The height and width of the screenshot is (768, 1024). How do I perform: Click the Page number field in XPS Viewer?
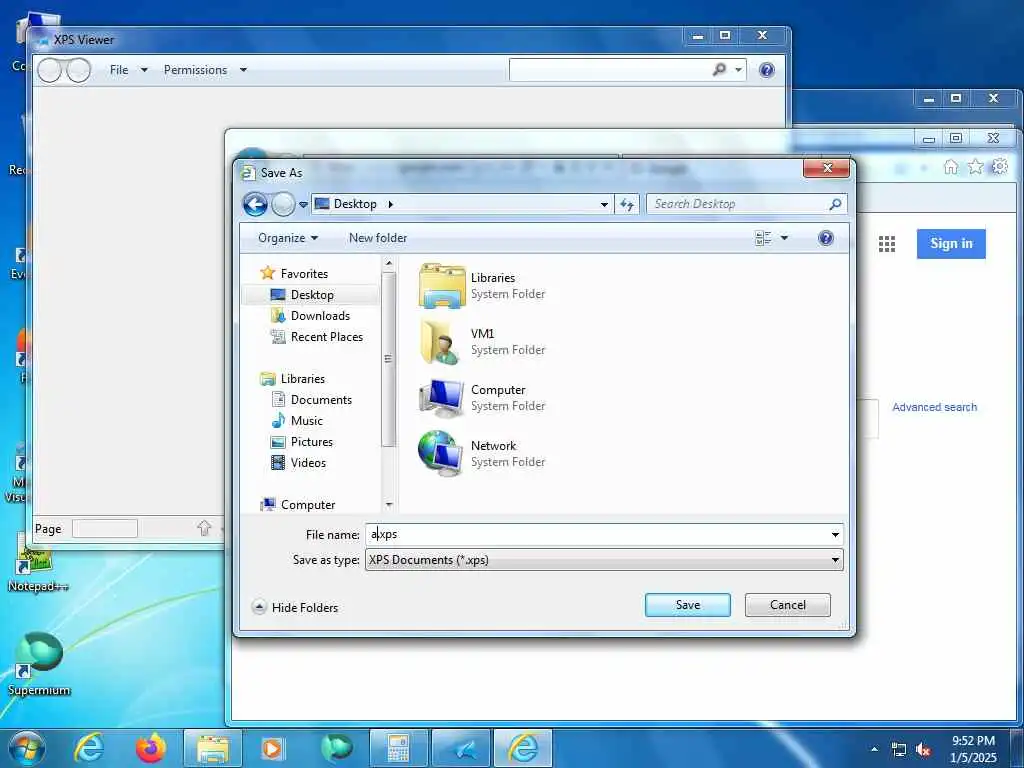104,528
